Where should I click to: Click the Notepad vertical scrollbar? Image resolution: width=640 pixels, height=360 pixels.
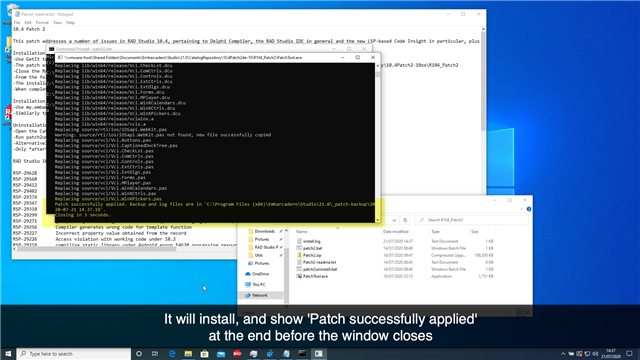[483, 82]
